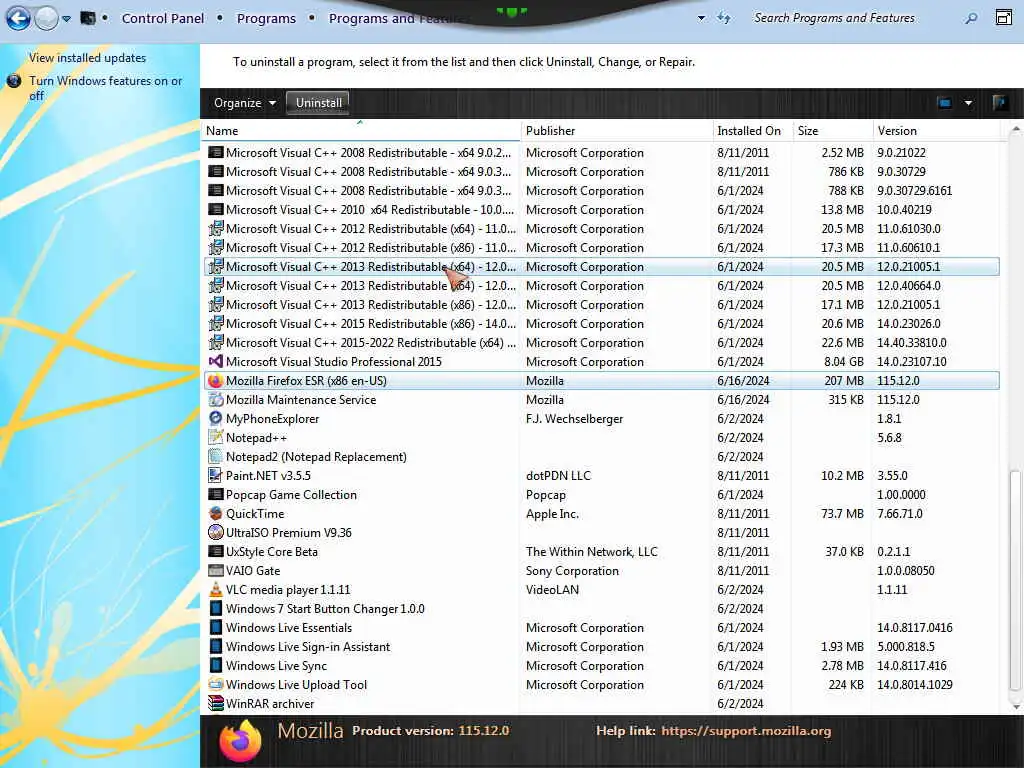Sort by the Version column header
The height and width of the screenshot is (768, 1024).
(936, 131)
